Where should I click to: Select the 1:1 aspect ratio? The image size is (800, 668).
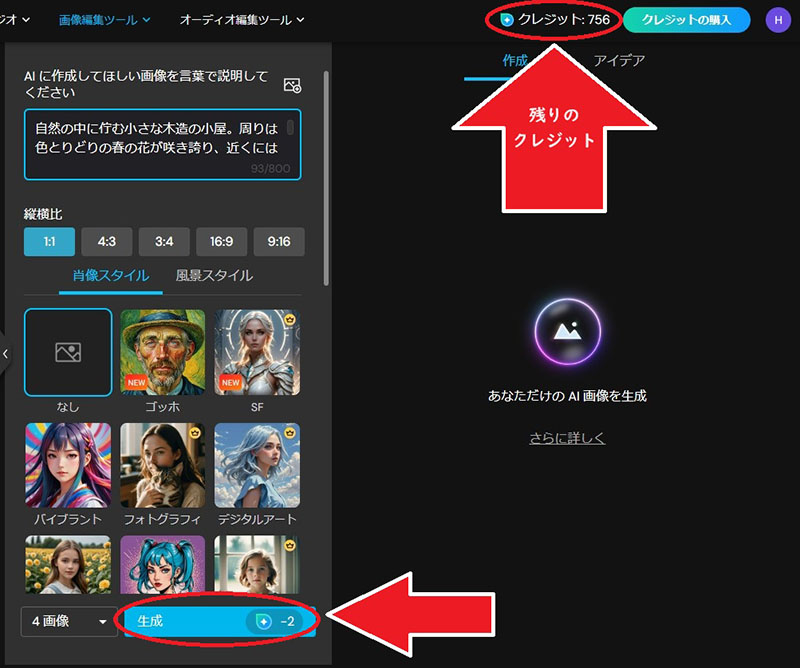(x=49, y=241)
